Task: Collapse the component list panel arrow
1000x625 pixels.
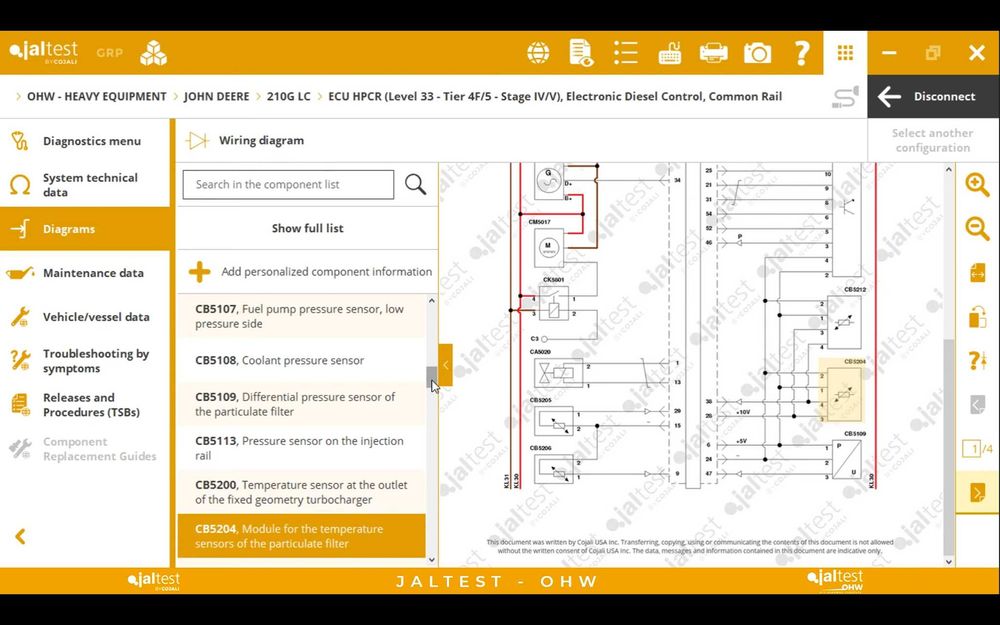Action: [x=446, y=365]
